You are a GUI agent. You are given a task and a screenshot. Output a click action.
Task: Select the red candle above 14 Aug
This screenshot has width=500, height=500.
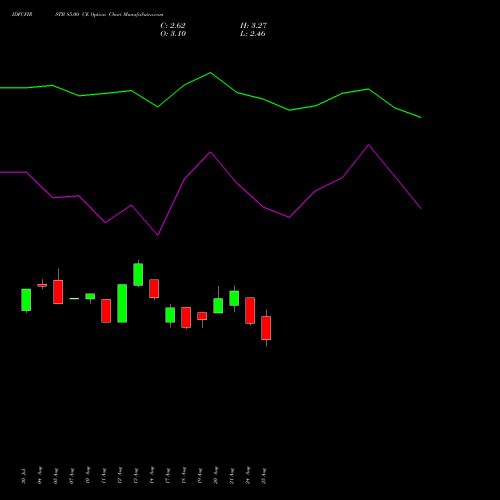point(154,289)
